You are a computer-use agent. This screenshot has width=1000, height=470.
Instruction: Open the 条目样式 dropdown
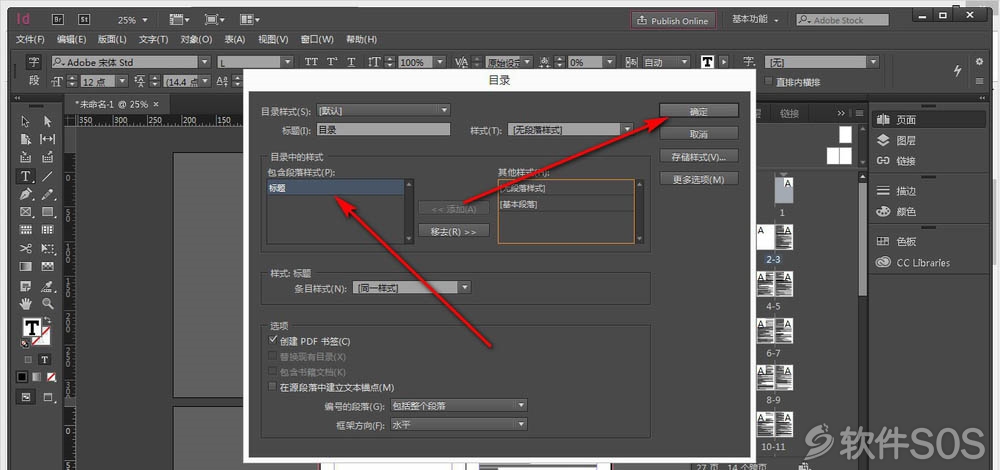tap(412, 288)
